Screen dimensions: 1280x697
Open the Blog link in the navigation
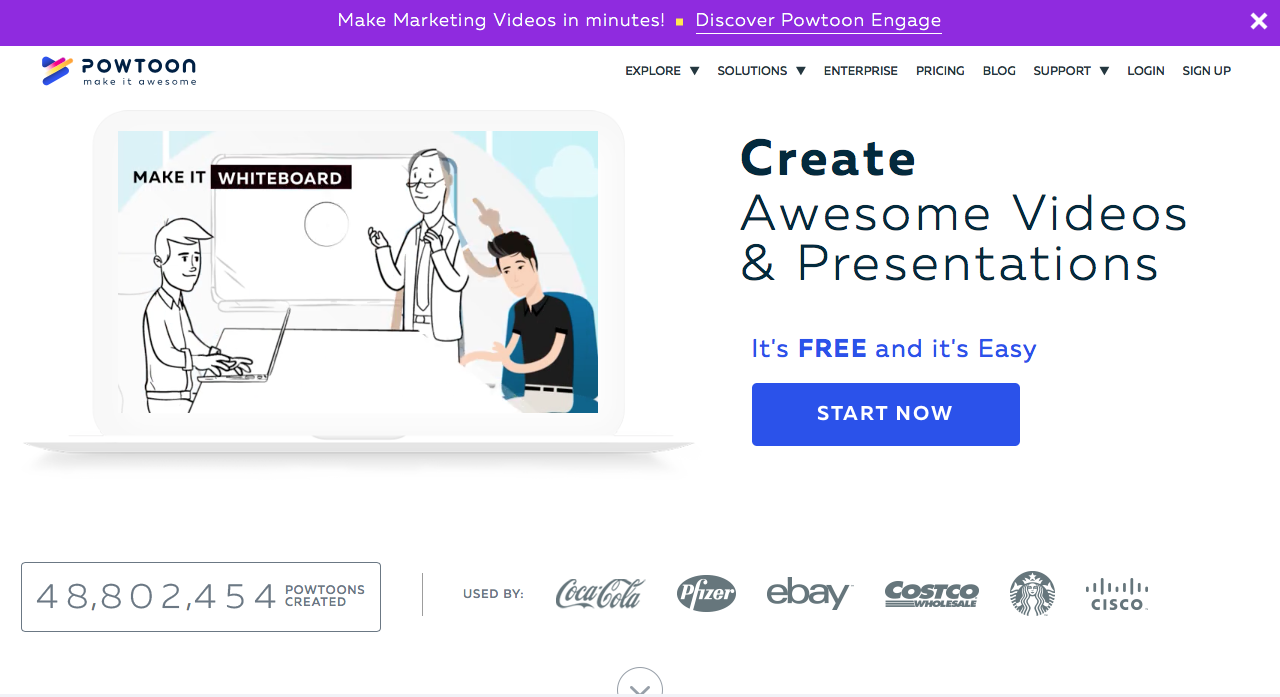(x=999, y=71)
